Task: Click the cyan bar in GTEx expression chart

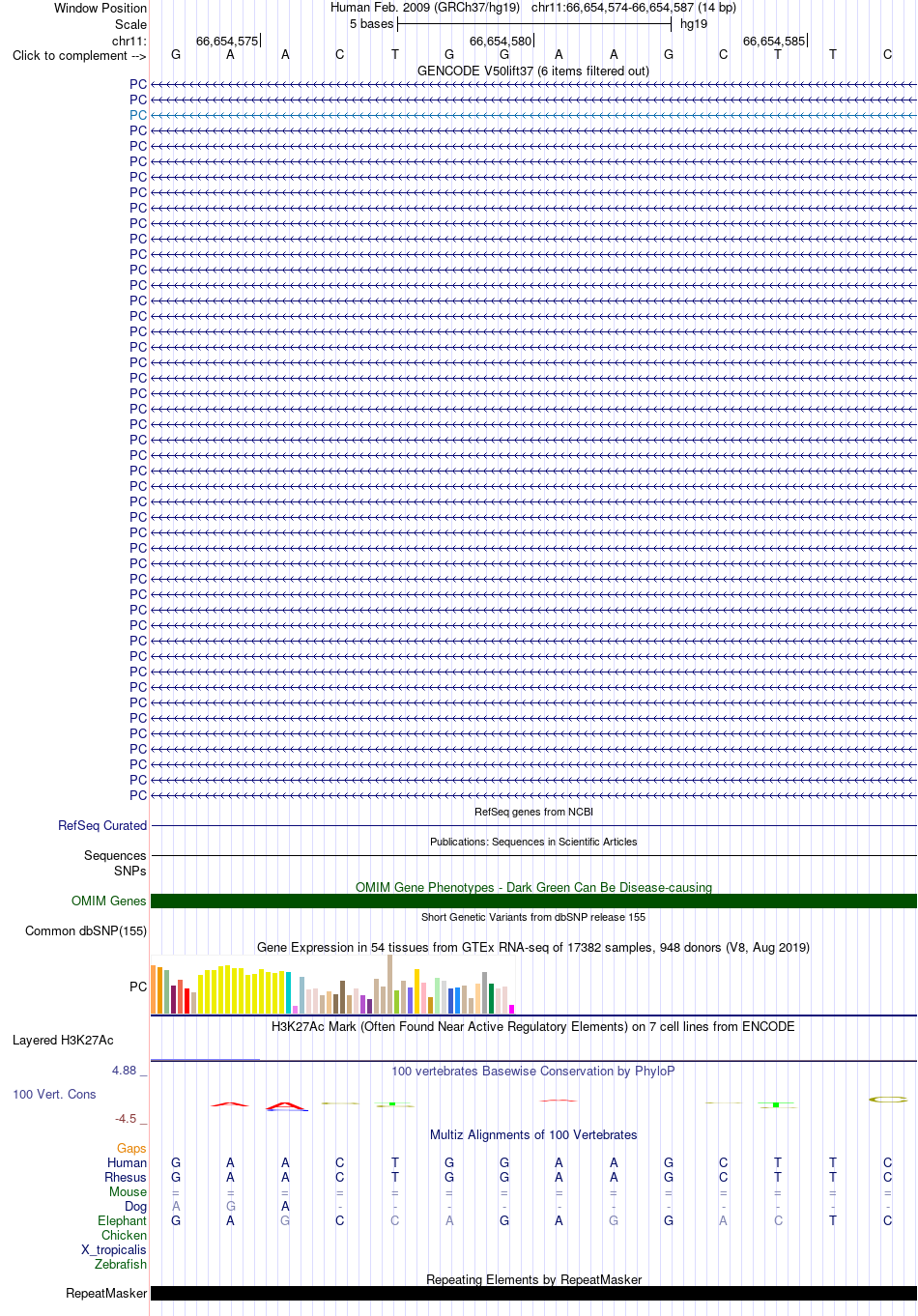Action: (289, 992)
